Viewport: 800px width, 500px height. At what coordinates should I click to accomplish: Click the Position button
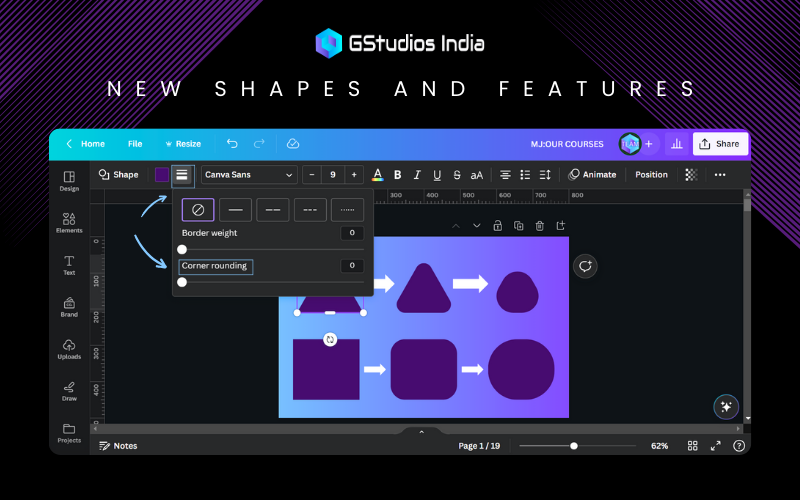click(x=651, y=174)
